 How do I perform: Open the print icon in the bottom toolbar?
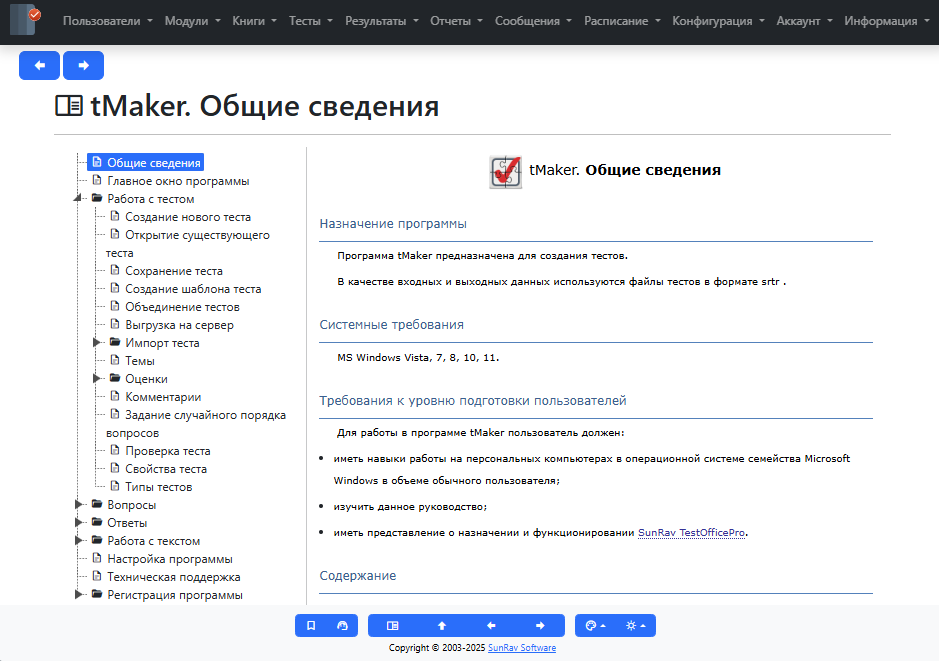(x=343, y=625)
